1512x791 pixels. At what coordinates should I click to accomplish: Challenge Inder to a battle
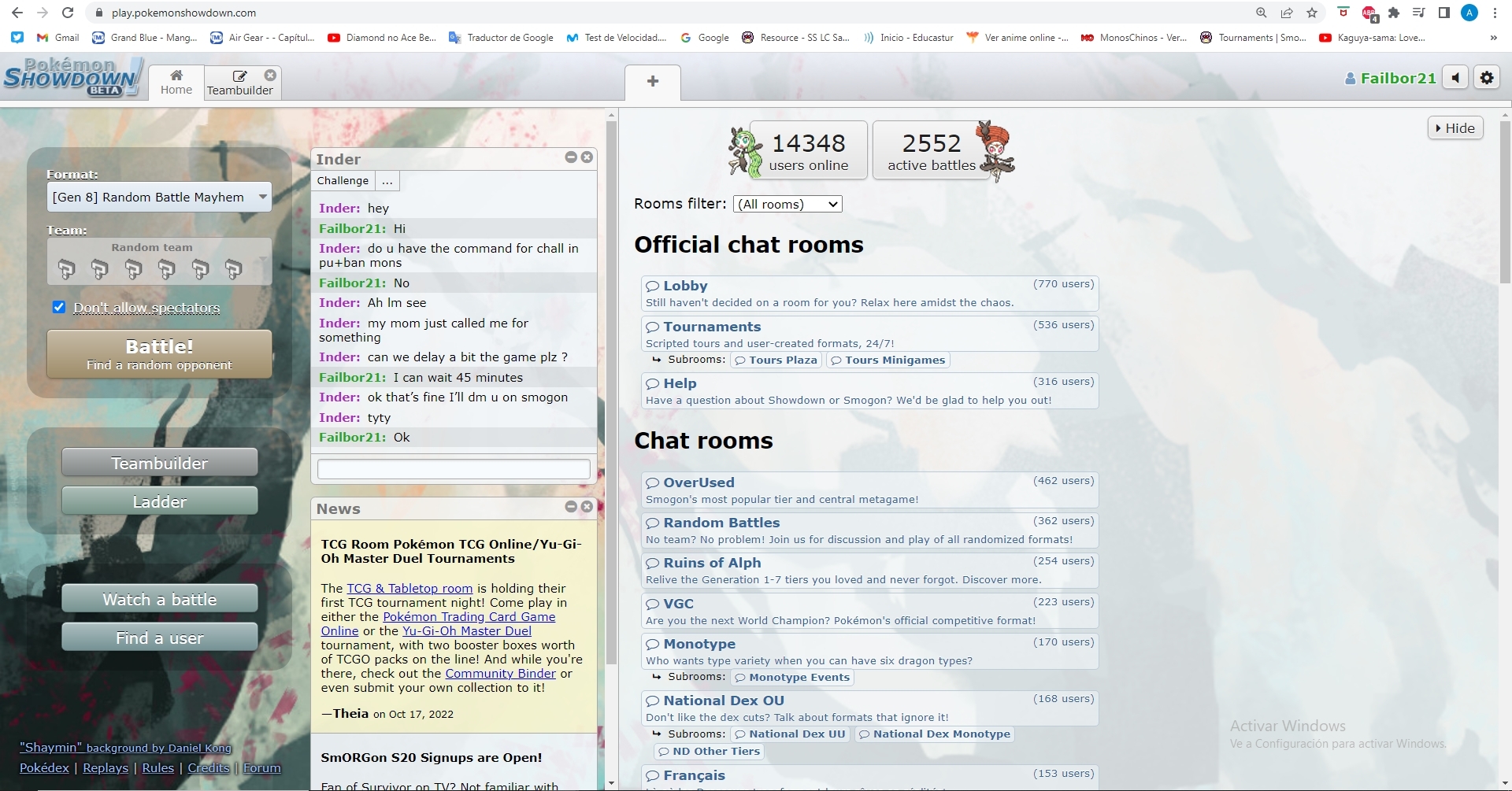343,181
